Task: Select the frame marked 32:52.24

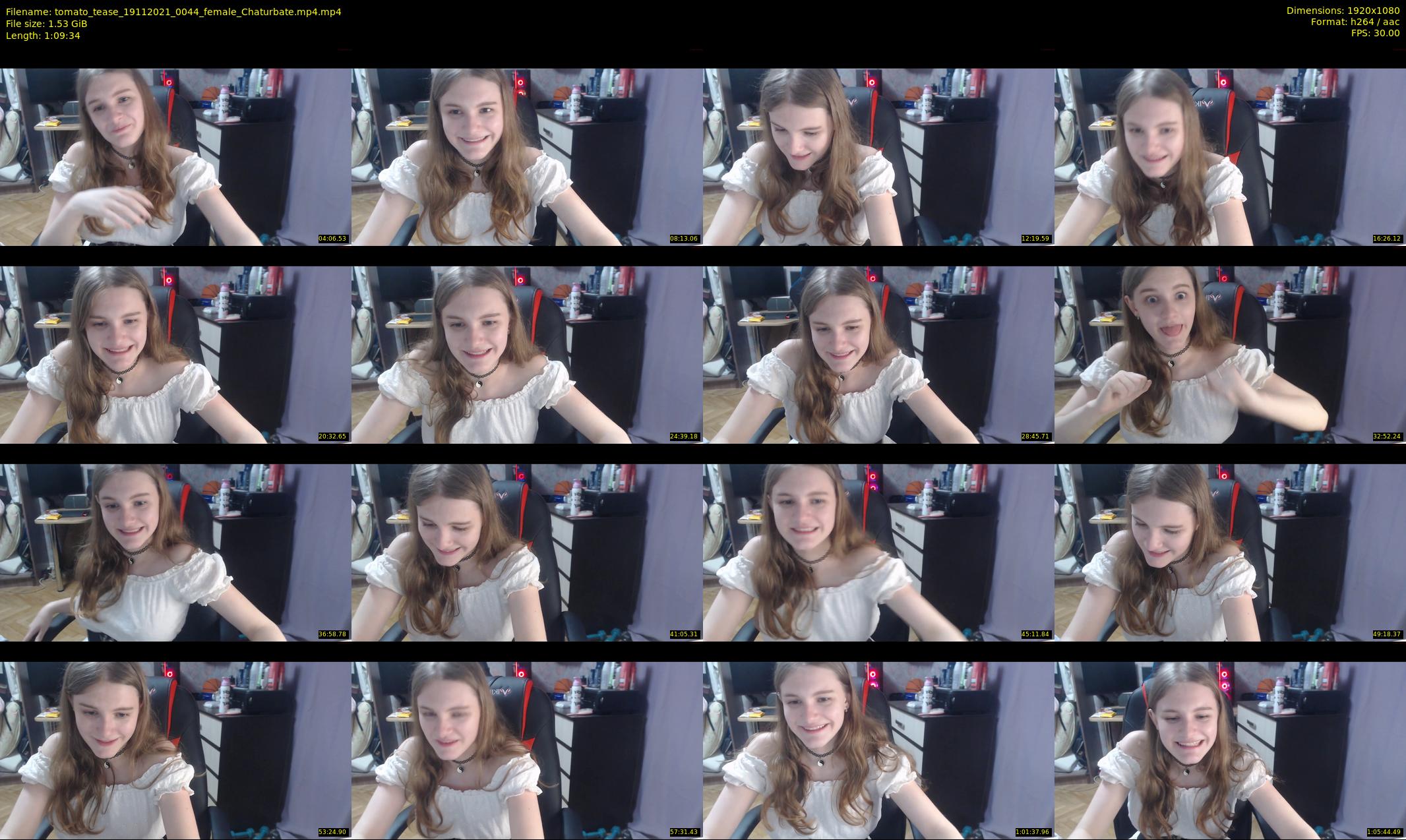Action: point(1230,355)
